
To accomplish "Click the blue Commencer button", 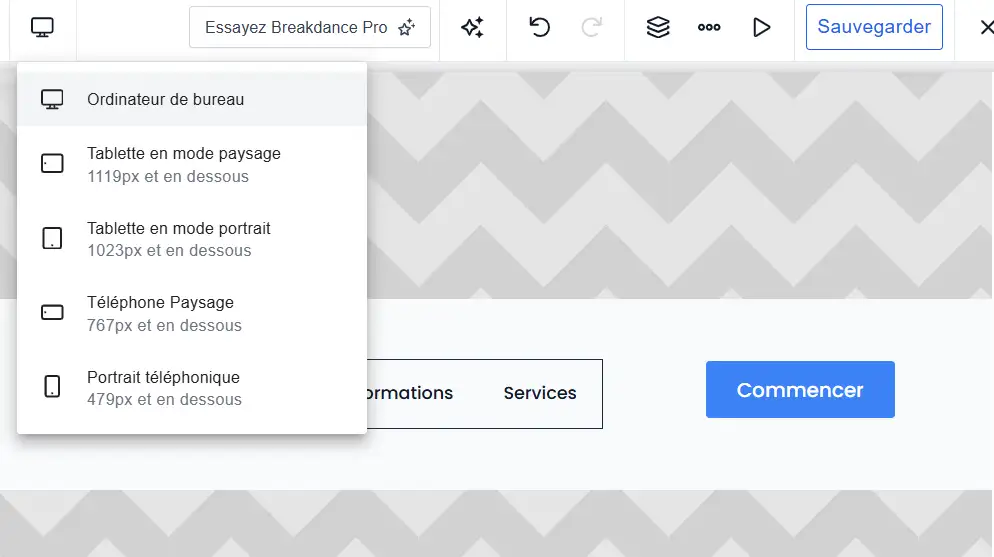I will click(800, 390).
